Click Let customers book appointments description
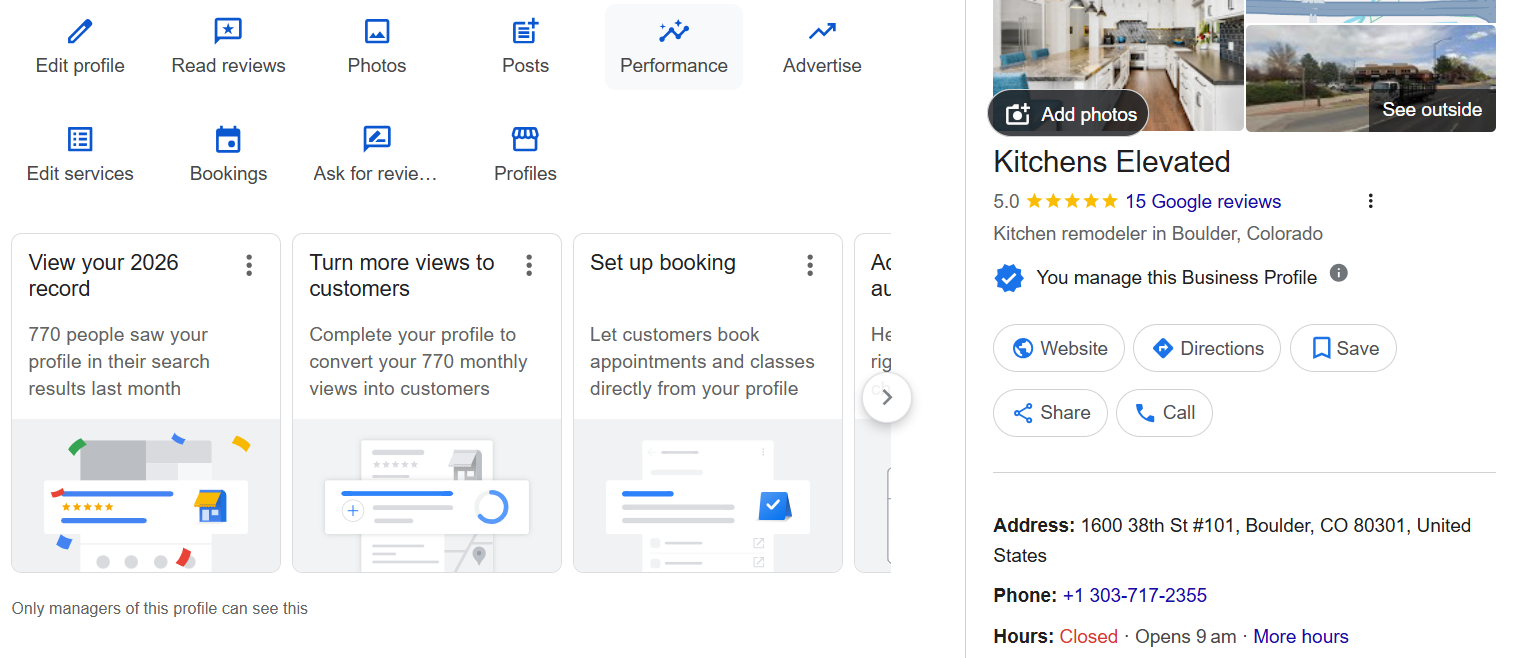This screenshot has height=658, width=1513. [x=702, y=361]
